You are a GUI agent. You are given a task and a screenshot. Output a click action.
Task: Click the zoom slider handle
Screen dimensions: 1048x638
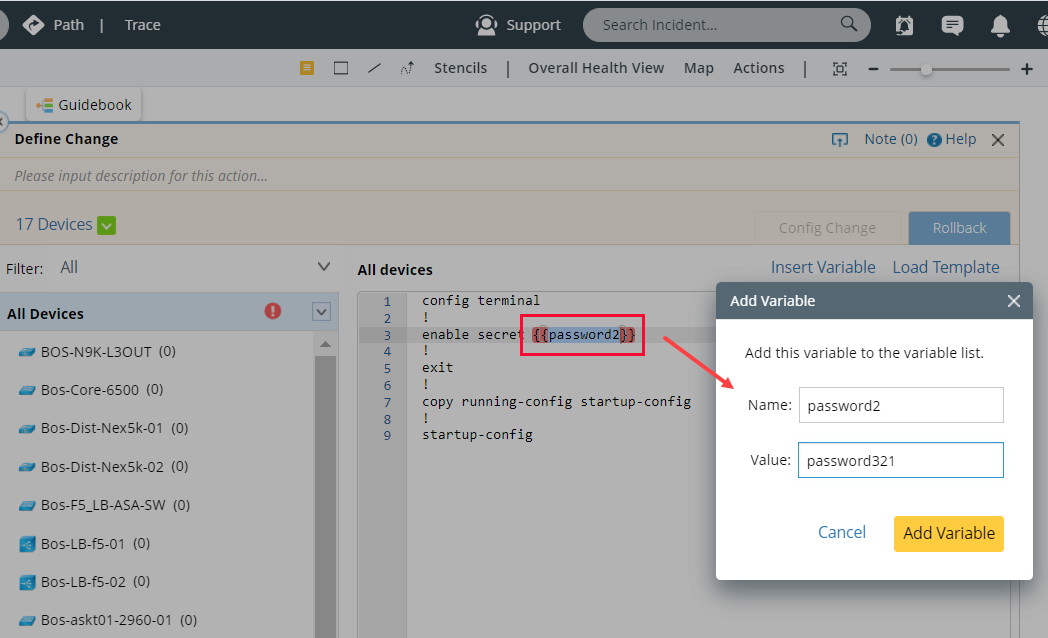[927, 69]
